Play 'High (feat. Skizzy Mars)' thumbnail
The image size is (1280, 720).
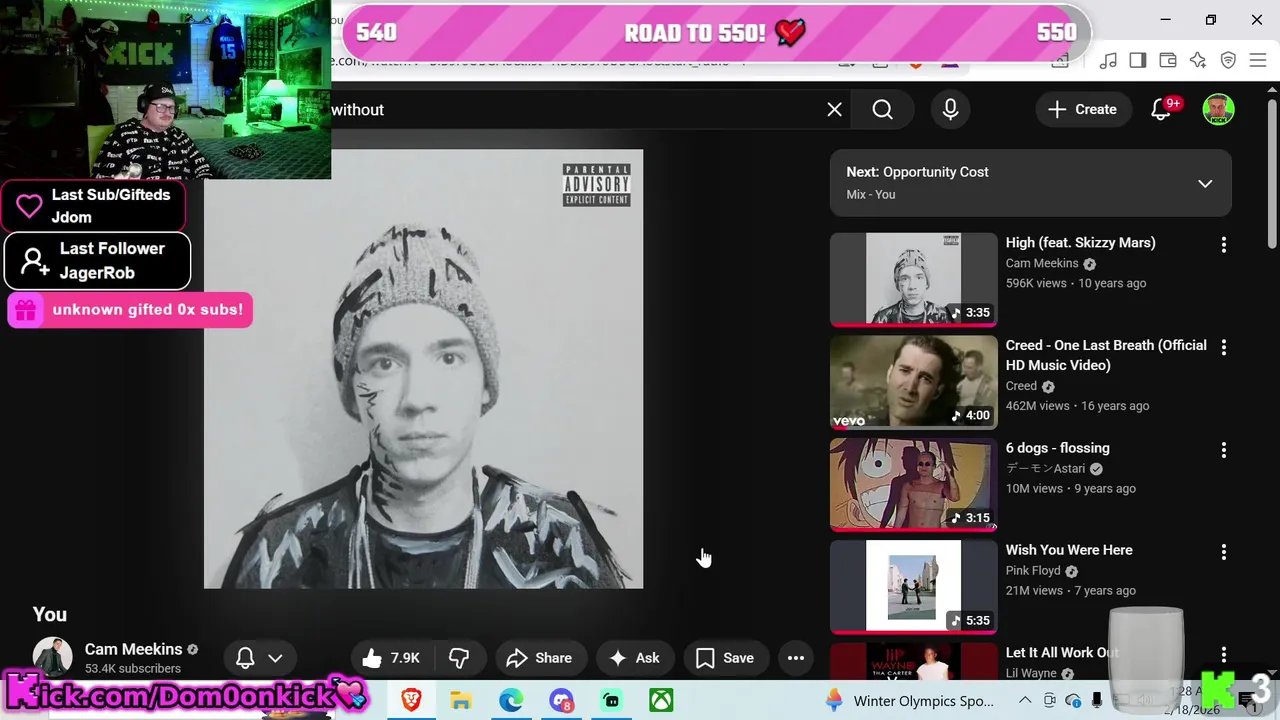pyautogui.click(x=913, y=279)
